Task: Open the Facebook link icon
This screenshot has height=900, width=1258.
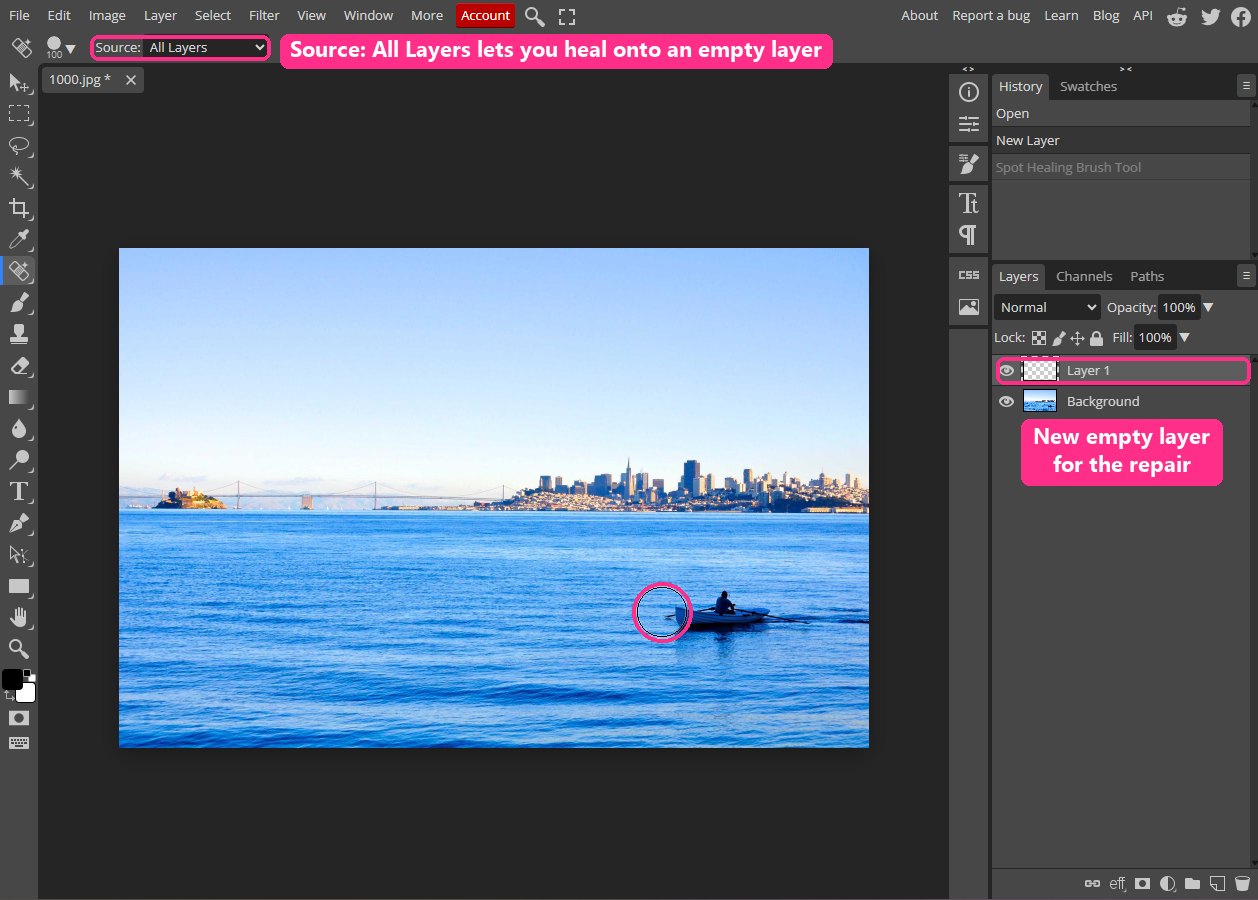Action: pos(1241,16)
